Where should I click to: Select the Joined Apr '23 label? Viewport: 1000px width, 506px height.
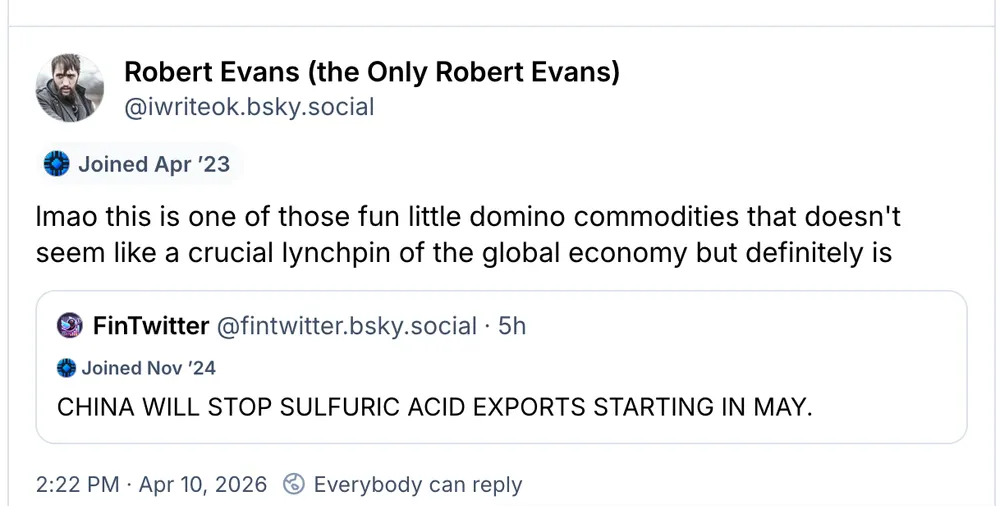click(153, 164)
